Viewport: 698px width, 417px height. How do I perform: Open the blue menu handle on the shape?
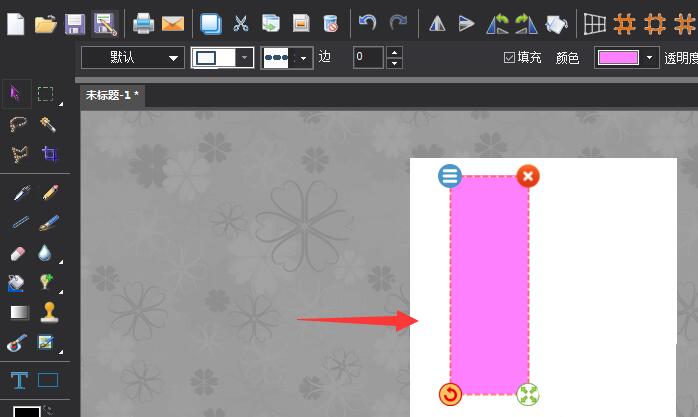[450, 176]
